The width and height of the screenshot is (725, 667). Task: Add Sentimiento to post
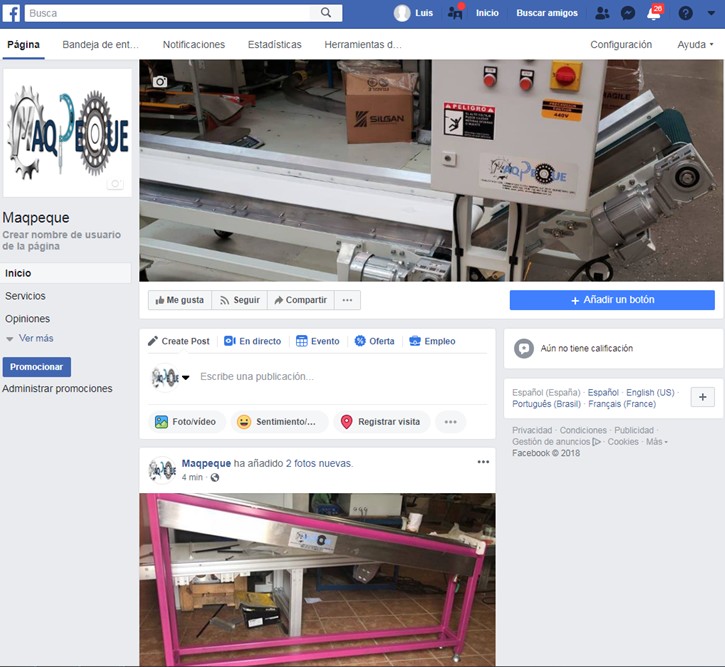click(x=279, y=422)
